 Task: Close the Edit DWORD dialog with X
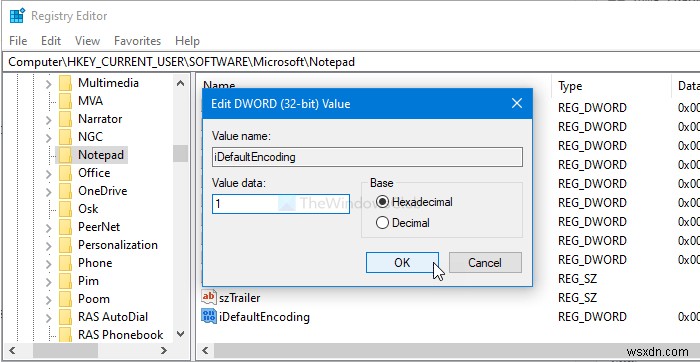(x=517, y=104)
